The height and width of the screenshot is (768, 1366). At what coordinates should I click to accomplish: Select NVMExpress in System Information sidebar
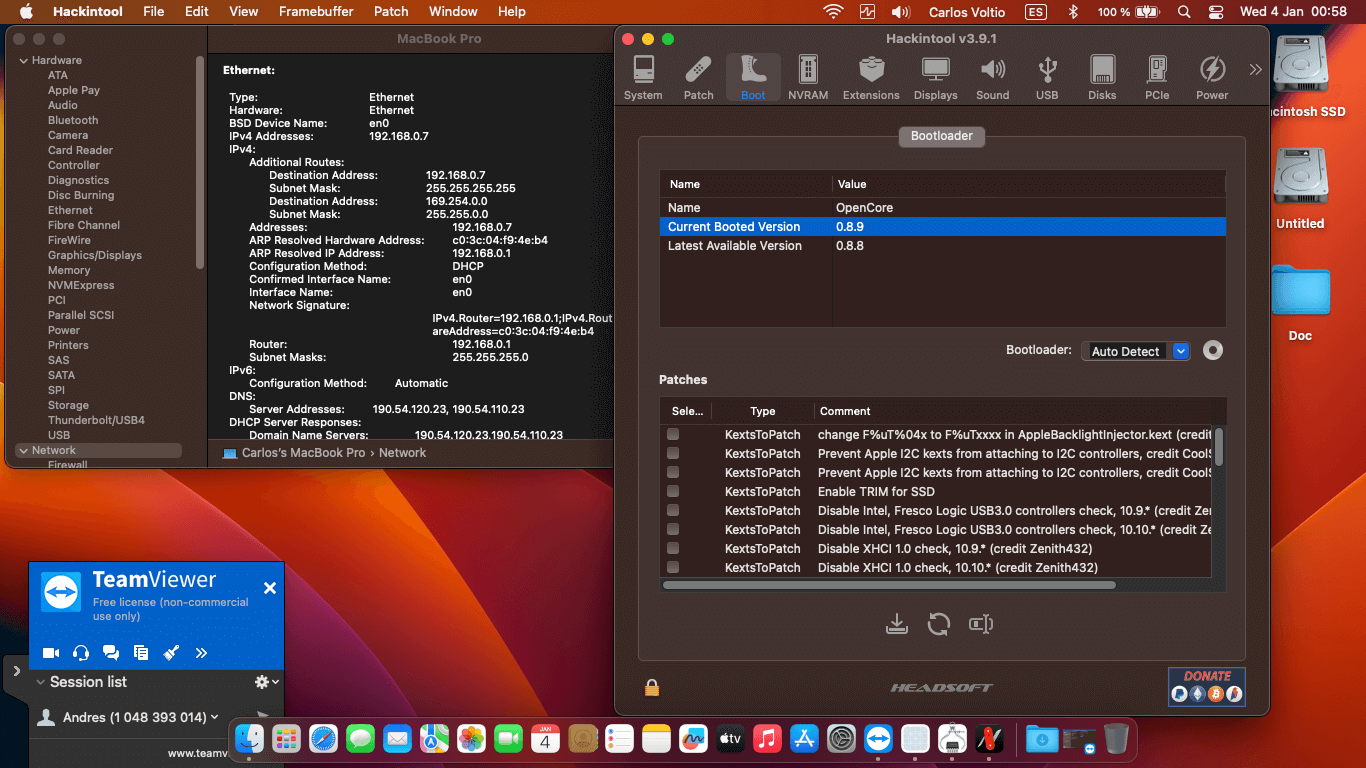pyautogui.click(x=81, y=285)
